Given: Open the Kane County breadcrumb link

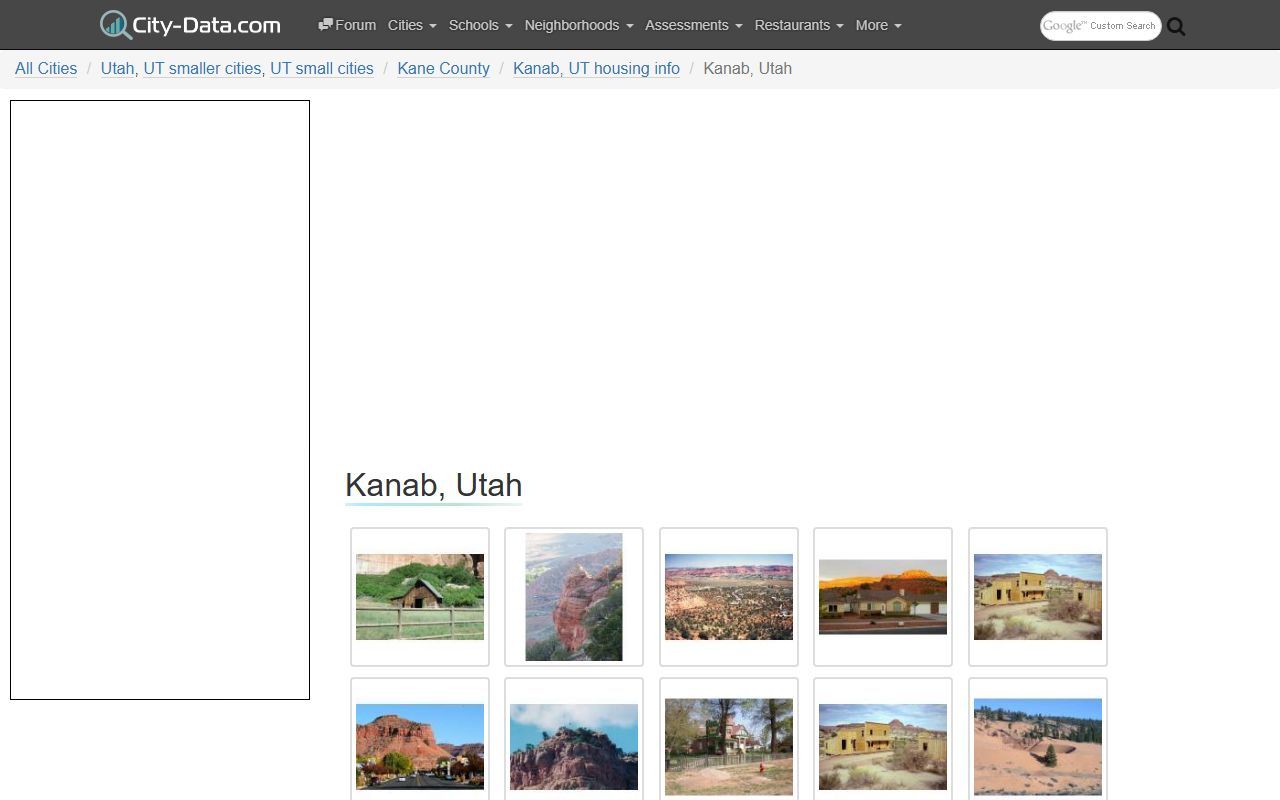Looking at the screenshot, I should click(444, 68).
